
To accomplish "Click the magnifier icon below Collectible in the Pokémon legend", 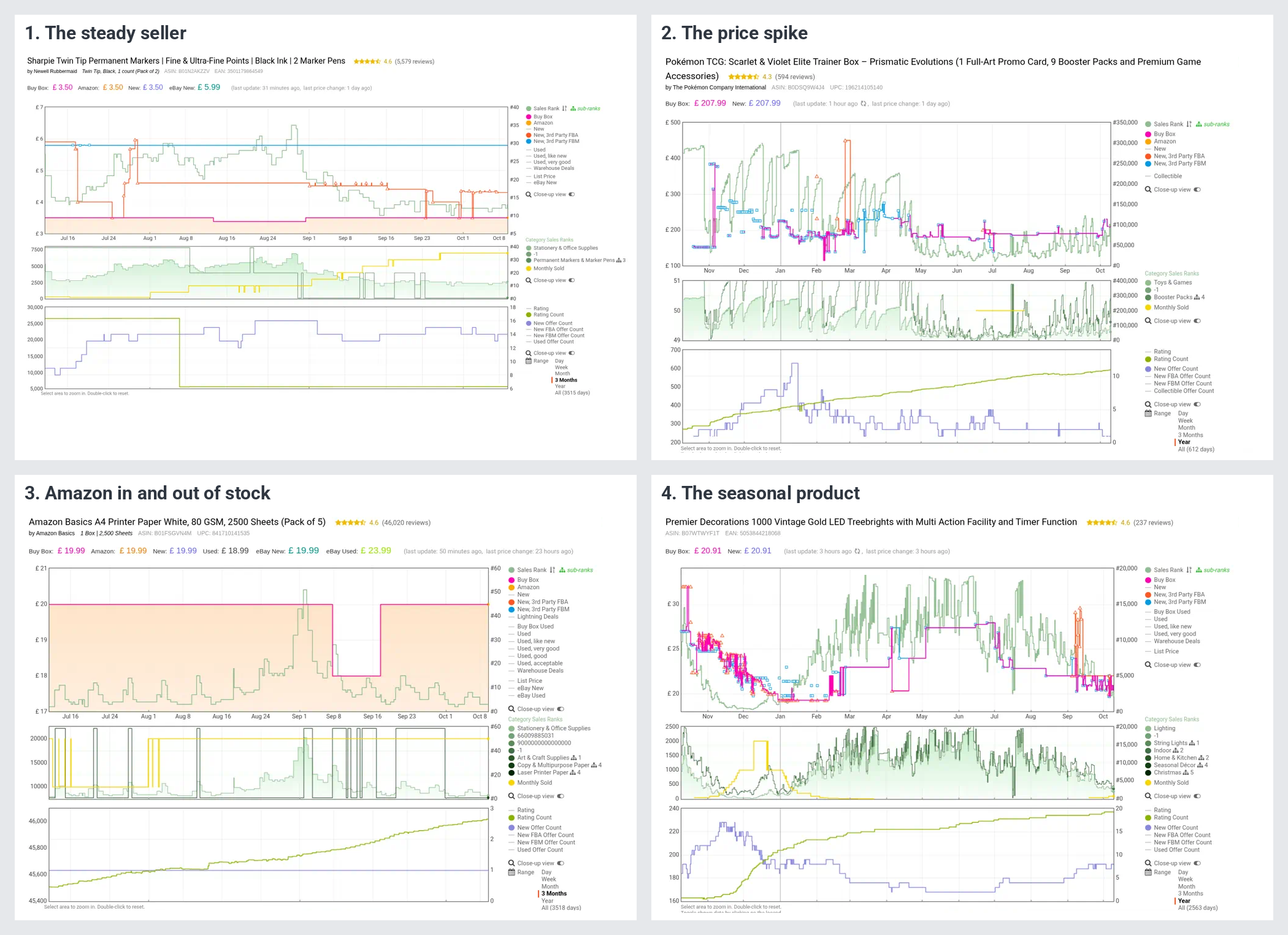I will point(1148,190).
